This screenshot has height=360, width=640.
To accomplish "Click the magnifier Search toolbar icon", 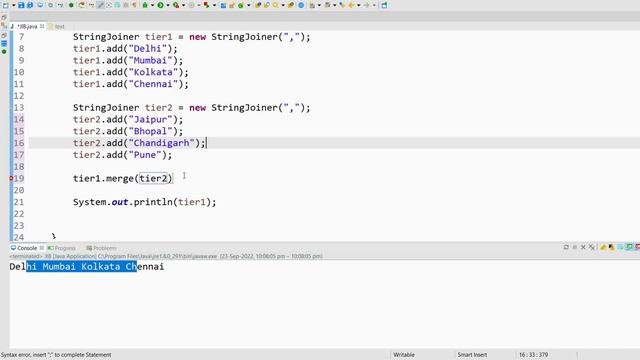I will pos(276,5).
